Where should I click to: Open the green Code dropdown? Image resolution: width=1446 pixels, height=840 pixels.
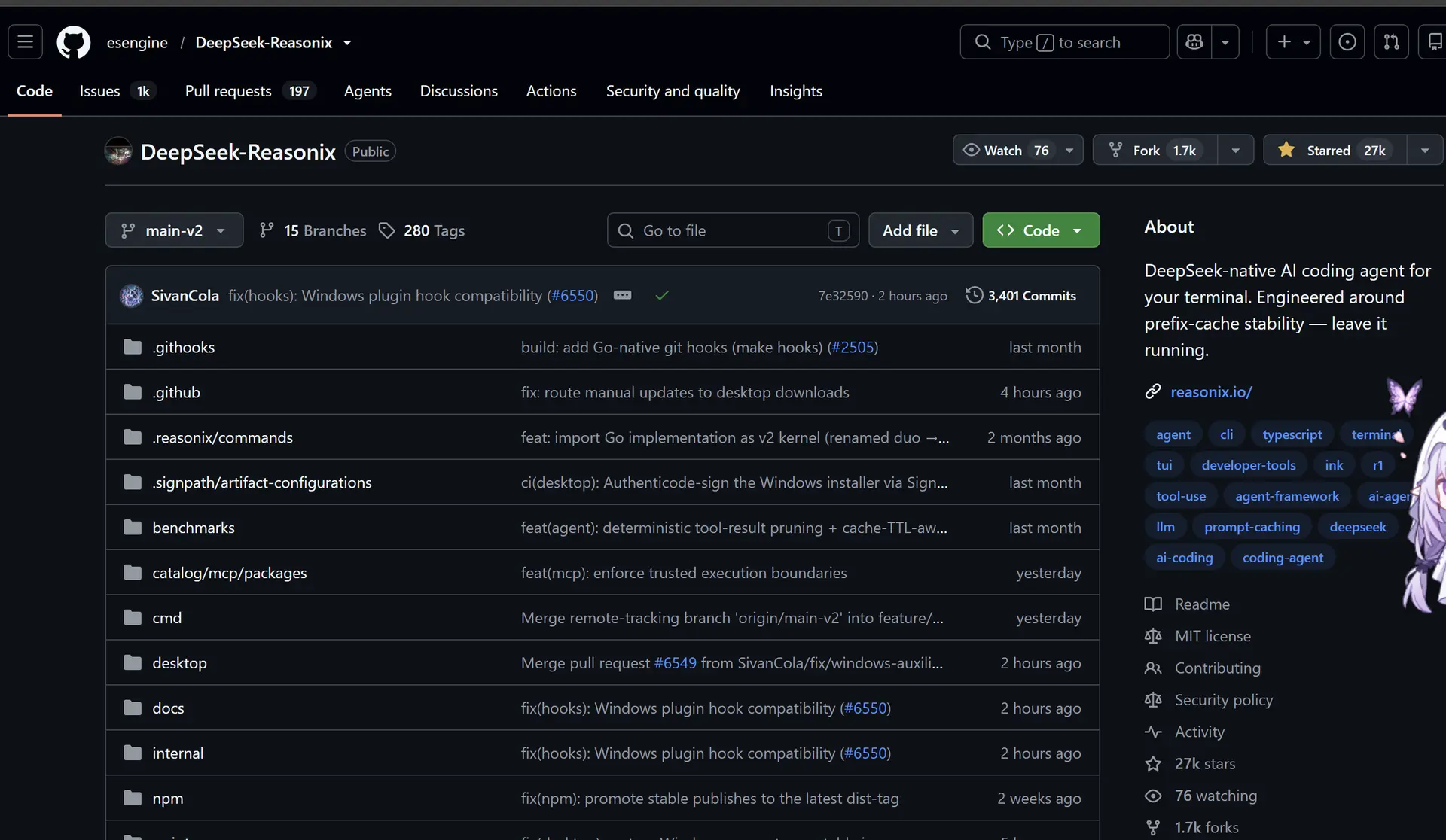[x=1041, y=230]
